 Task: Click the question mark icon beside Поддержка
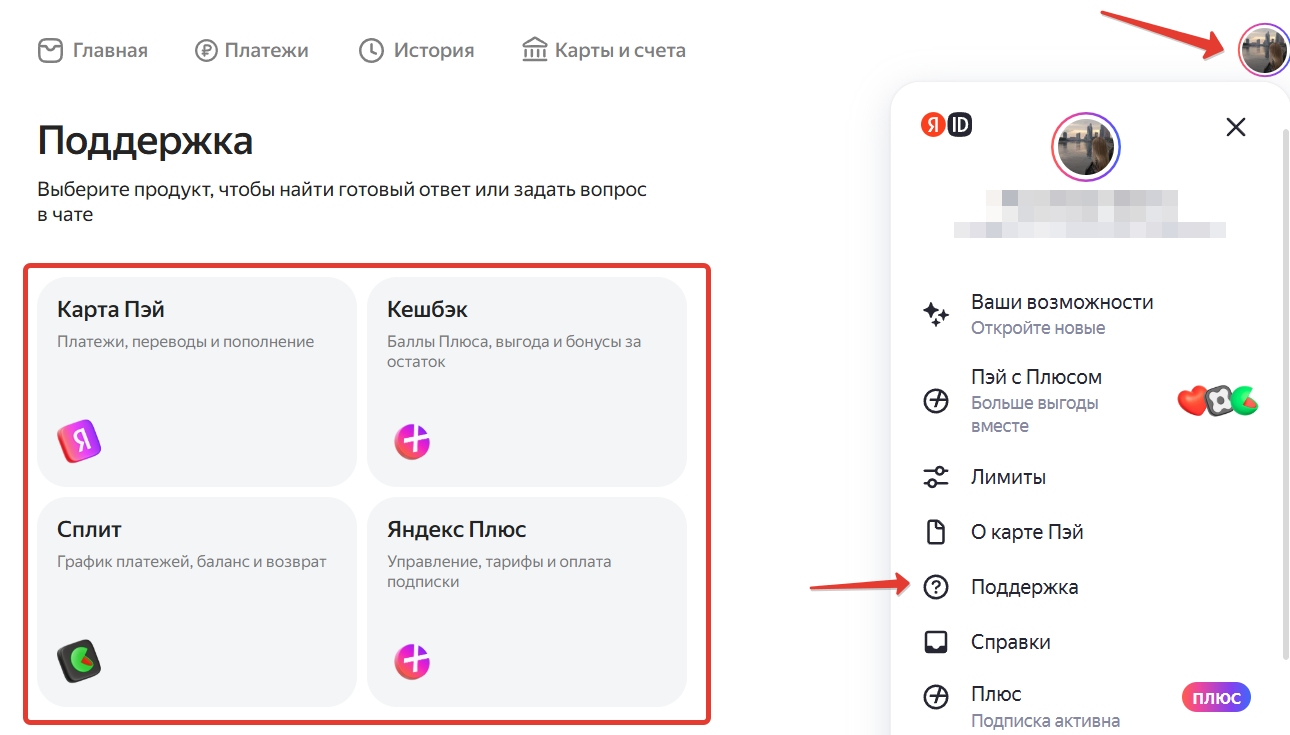[935, 587]
